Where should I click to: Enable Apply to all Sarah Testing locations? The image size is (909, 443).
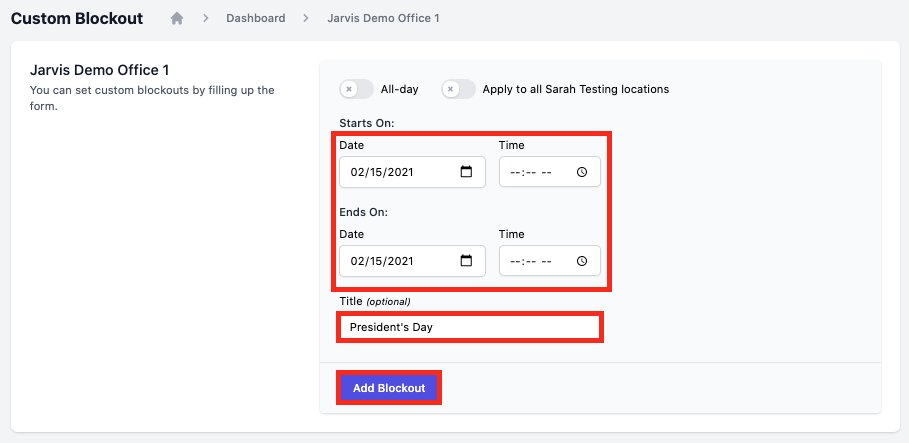pyautogui.click(x=459, y=89)
